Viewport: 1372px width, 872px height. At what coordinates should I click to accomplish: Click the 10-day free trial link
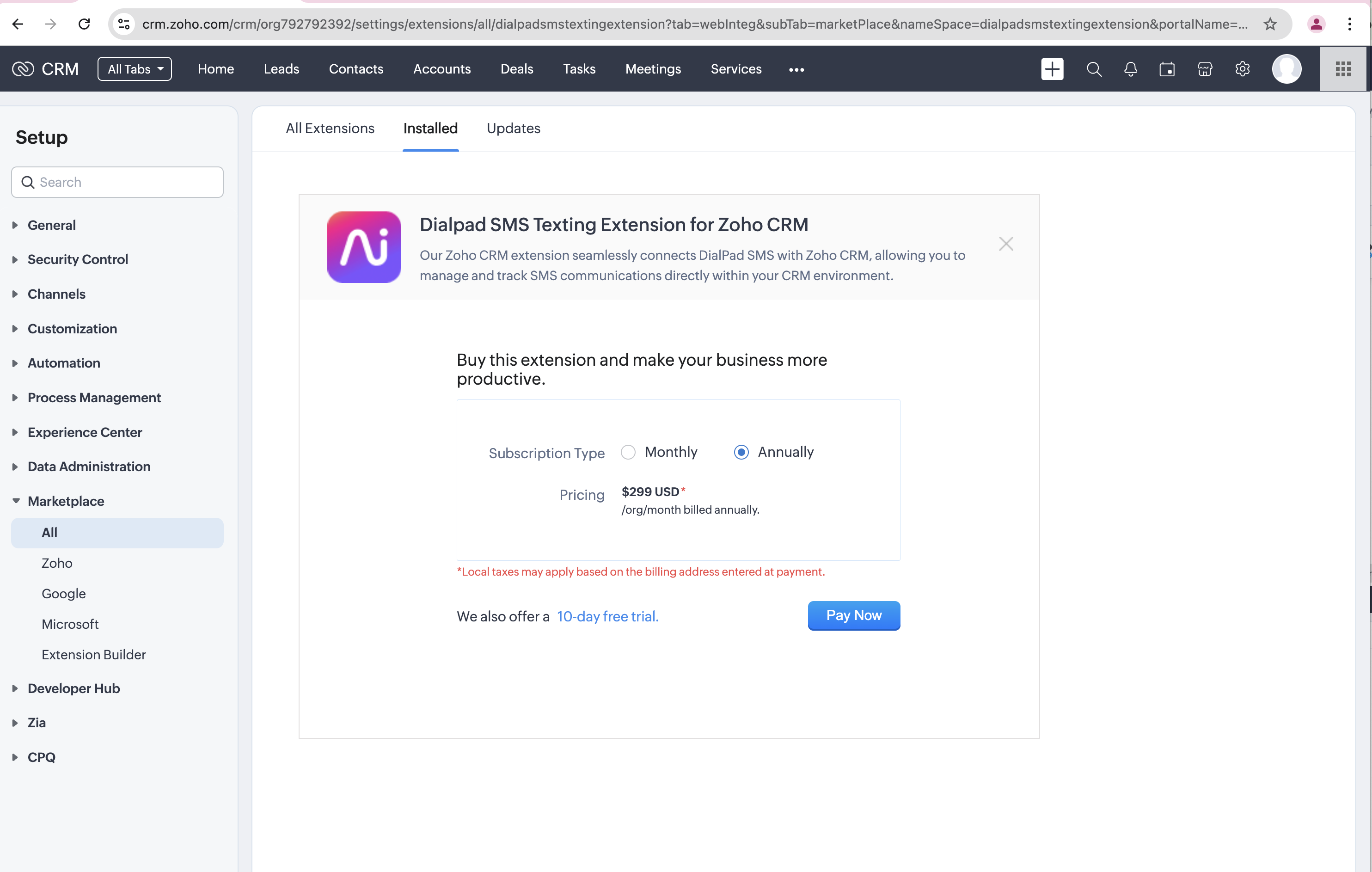coord(607,617)
